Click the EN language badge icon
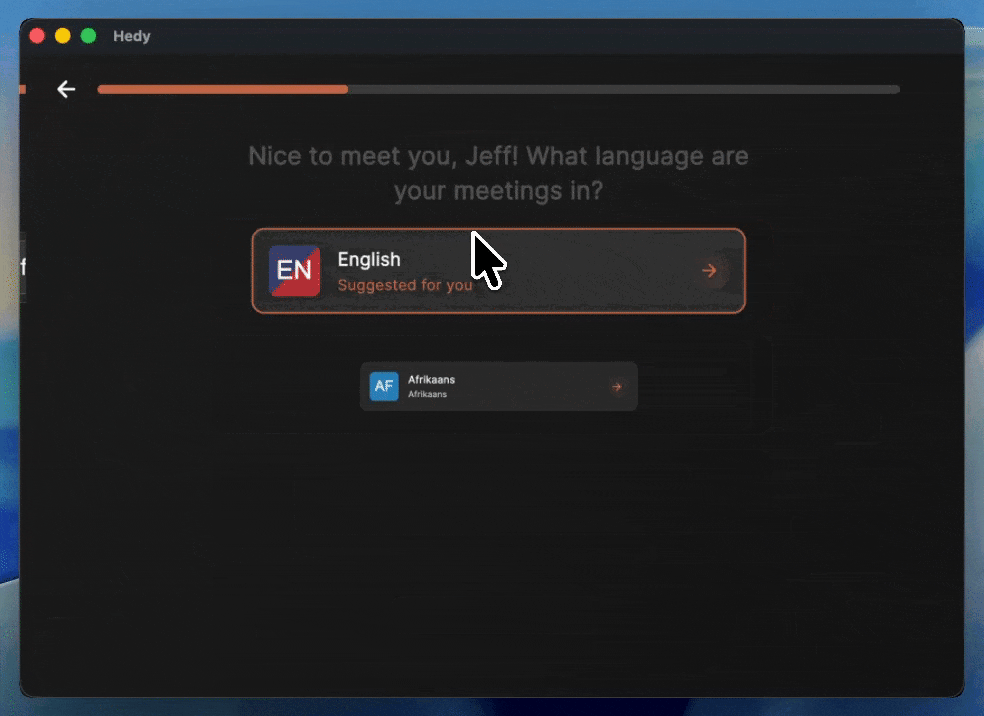The height and width of the screenshot is (716, 984). tap(294, 271)
